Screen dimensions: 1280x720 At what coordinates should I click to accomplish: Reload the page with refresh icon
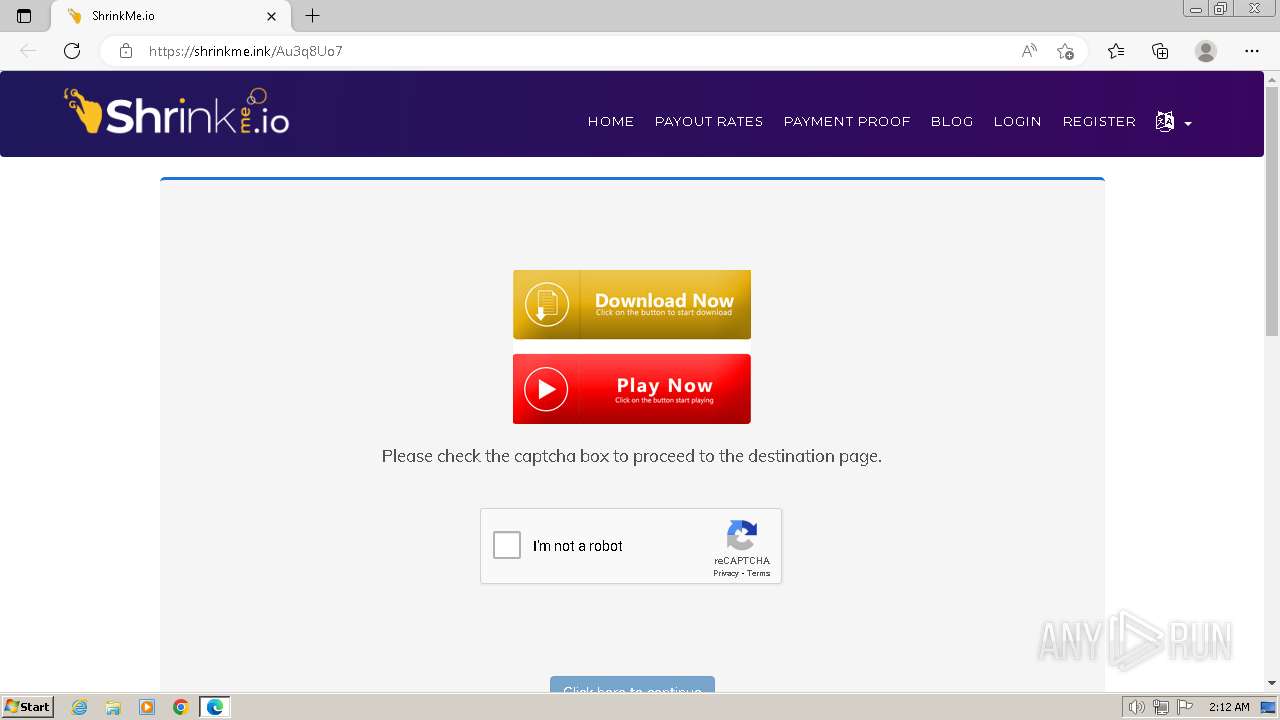pos(72,51)
